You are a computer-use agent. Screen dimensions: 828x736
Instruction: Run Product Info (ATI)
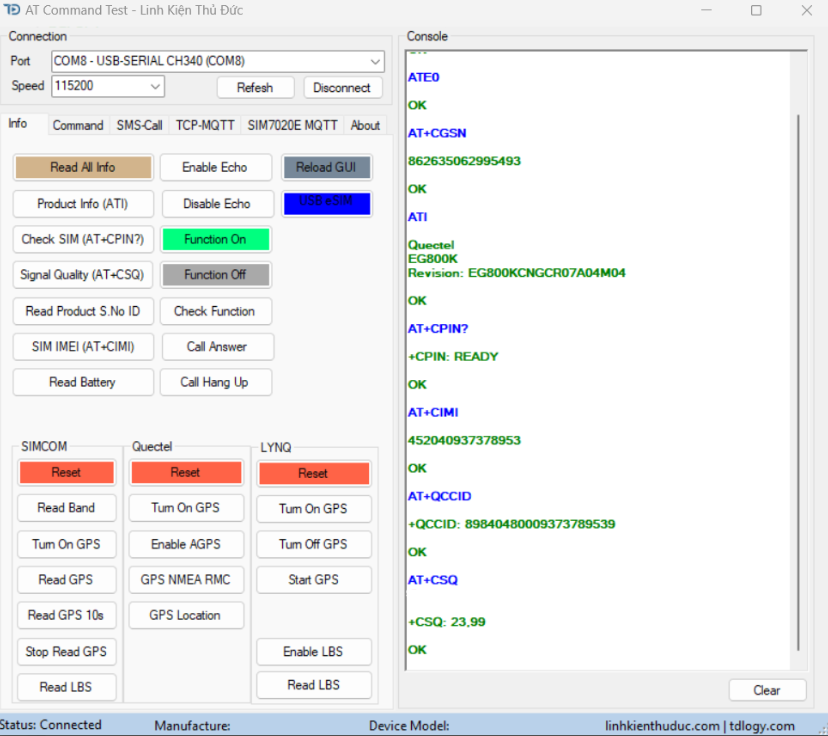click(83, 204)
